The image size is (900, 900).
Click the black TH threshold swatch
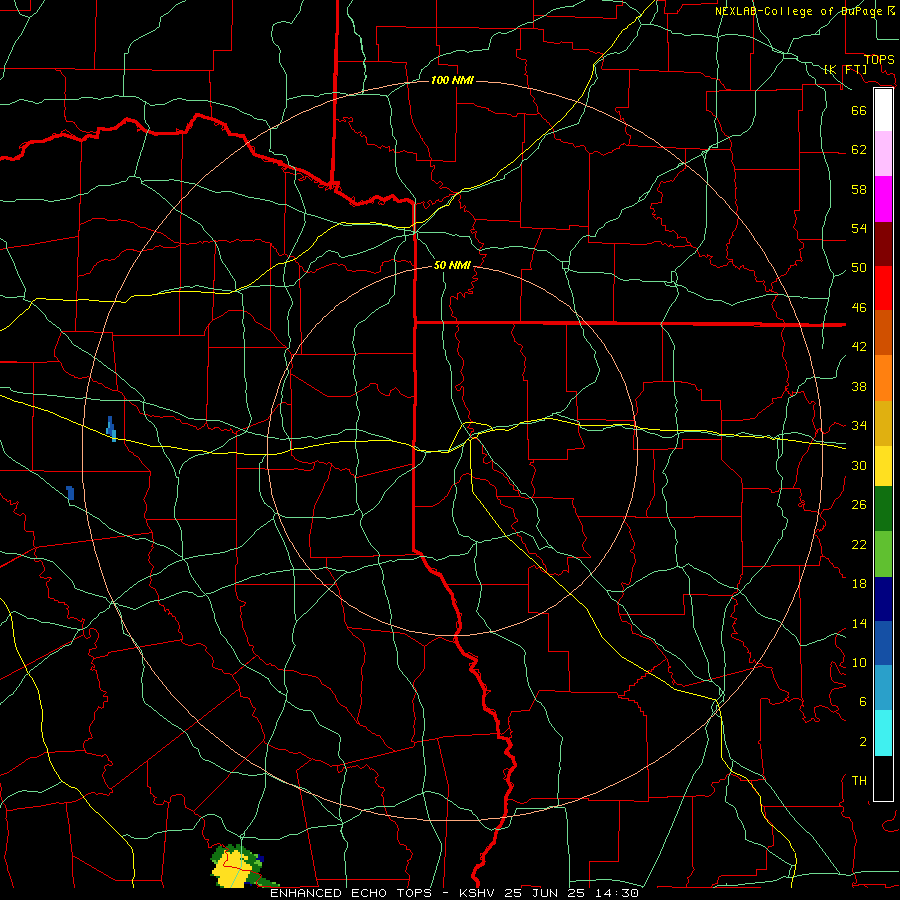pos(883,778)
